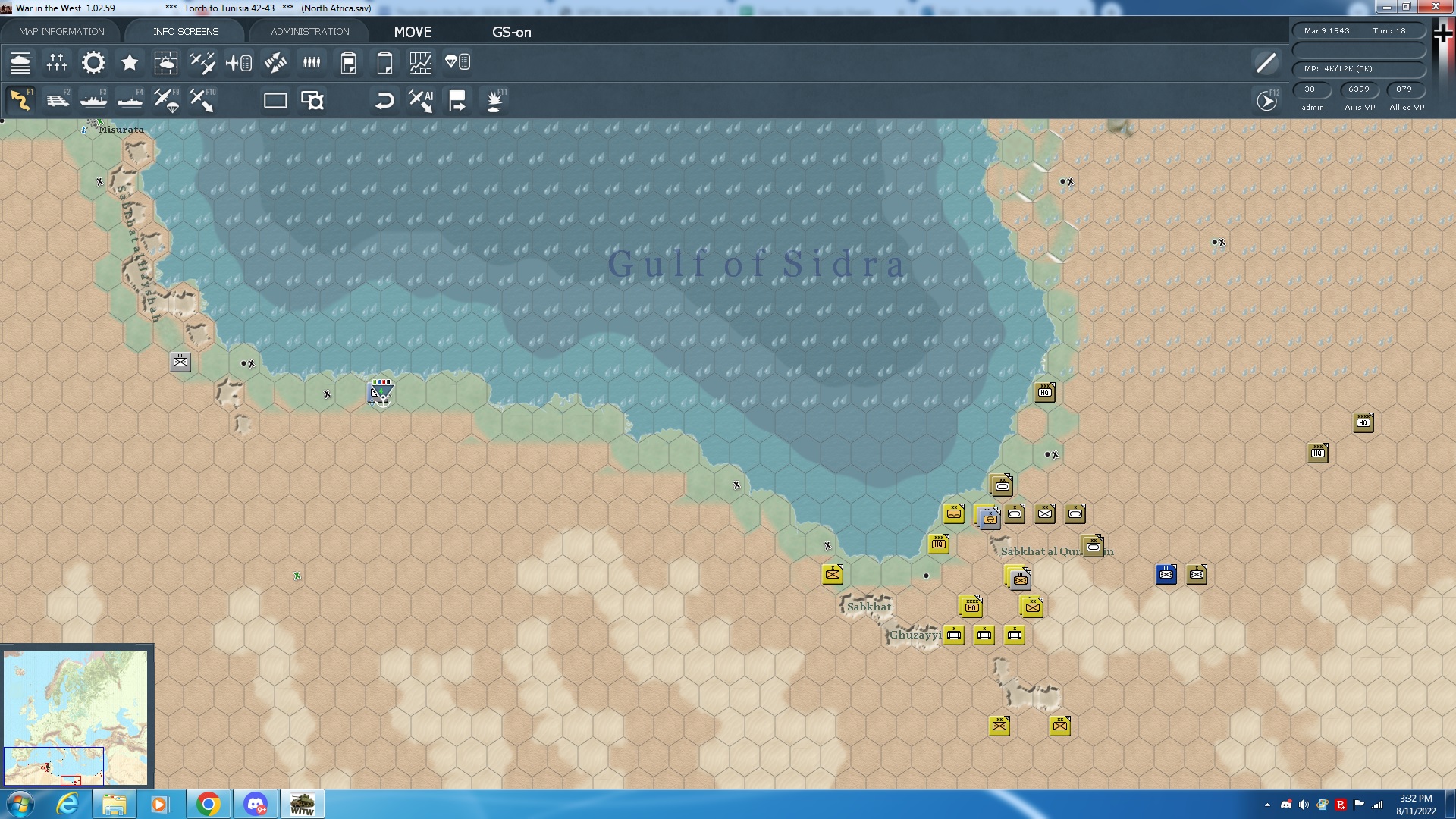Open the order of battle tank icon
The image size is (1456, 819).
point(20,63)
